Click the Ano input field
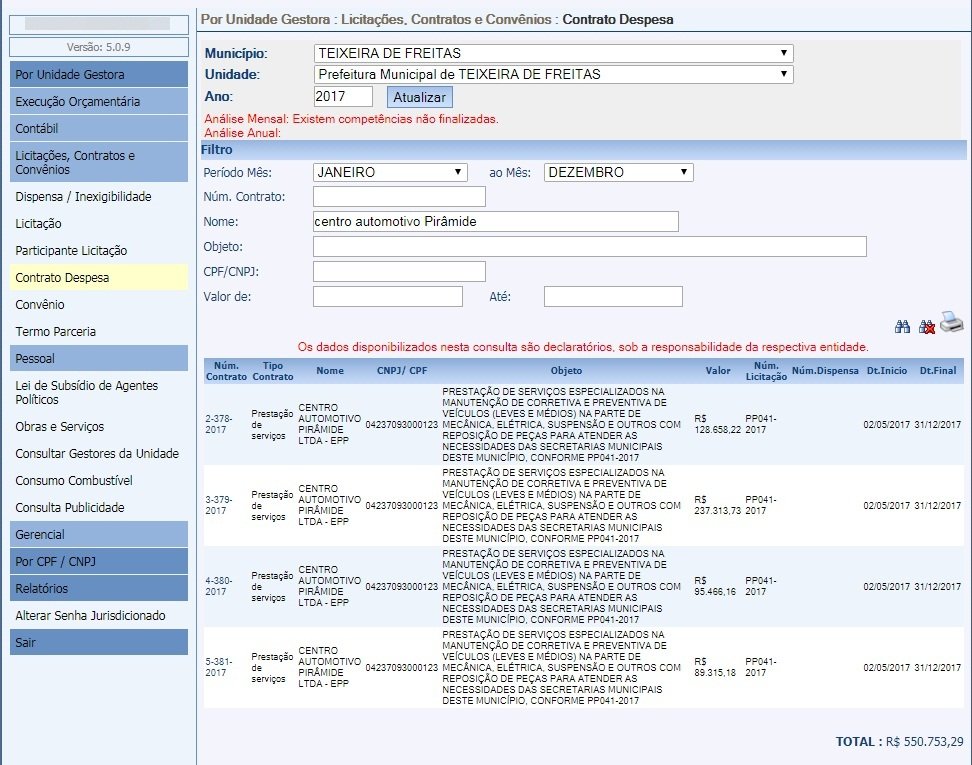This screenshot has height=765, width=972. pos(342,96)
